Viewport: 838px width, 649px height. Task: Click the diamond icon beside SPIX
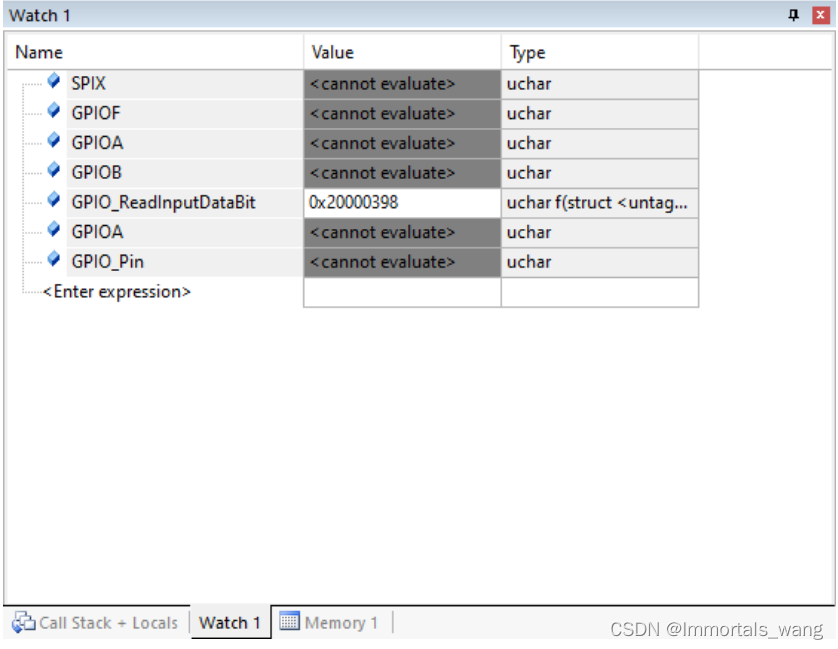[x=52, y=84]
